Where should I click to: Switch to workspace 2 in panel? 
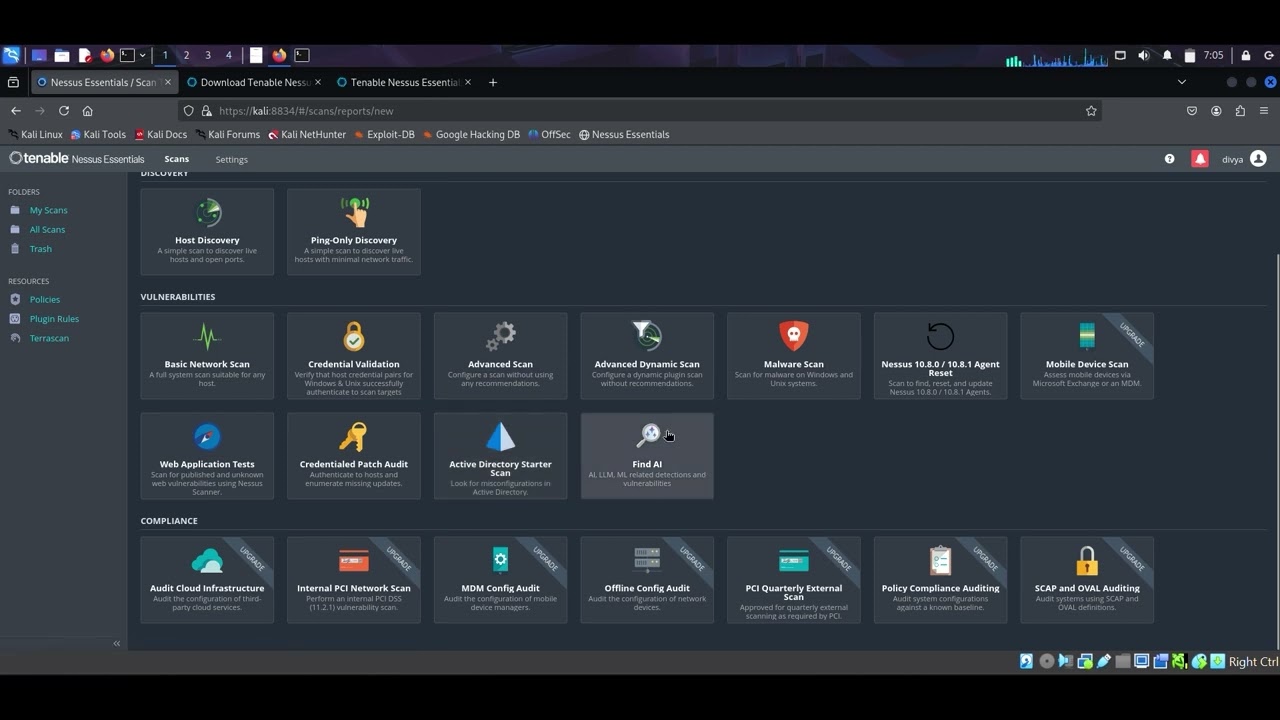pos(186,55)
